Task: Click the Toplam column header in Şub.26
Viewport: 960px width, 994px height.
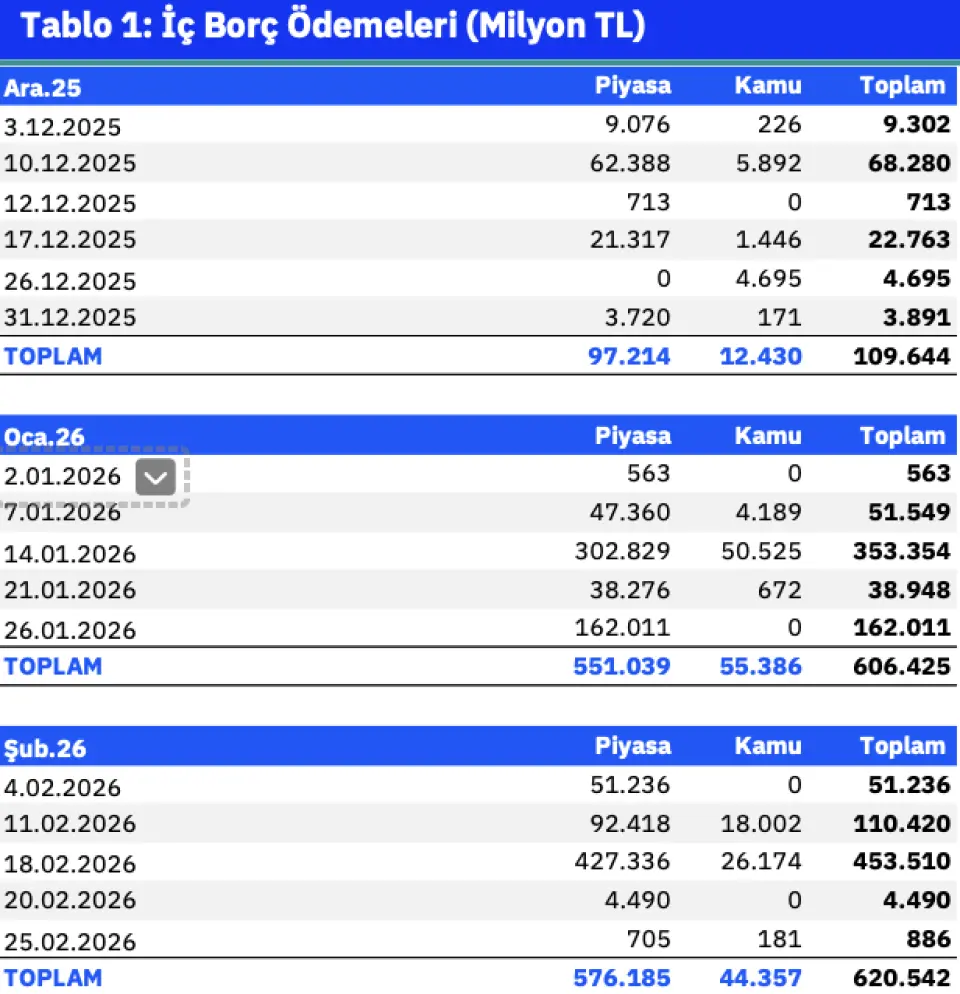Action: (x=902, y=746)
